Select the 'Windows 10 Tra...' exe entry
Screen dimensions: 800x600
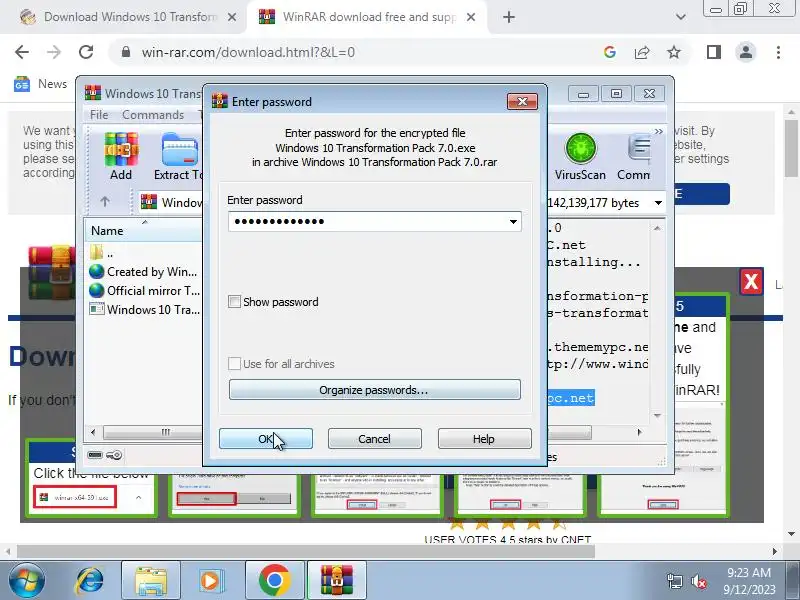[144, 310]
